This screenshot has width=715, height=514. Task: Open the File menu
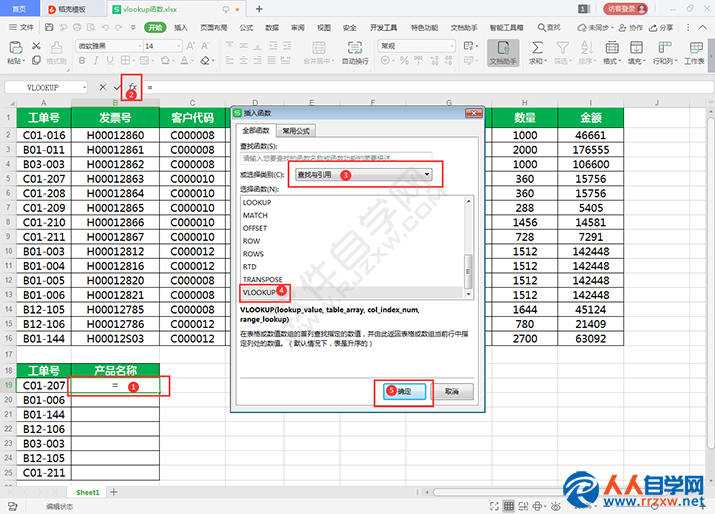pyautogui.click(x=21, y=27)
